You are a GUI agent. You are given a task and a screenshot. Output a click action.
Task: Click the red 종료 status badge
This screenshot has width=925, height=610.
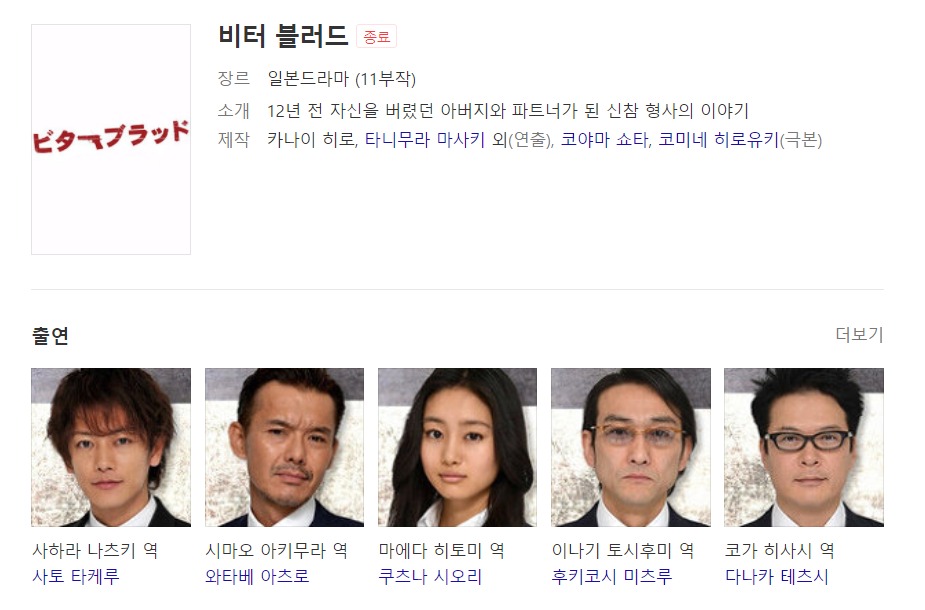point(376,37)
